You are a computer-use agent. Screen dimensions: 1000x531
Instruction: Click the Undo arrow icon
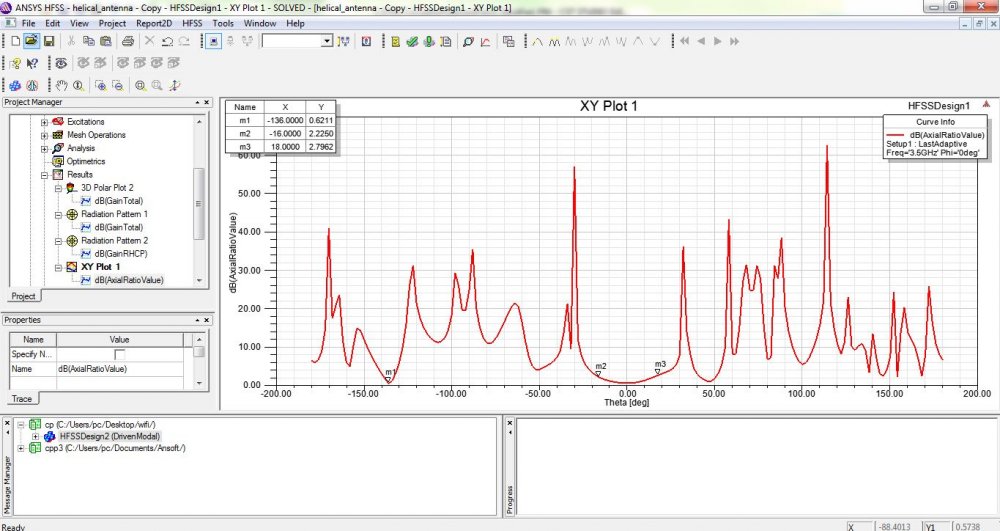[167, 41]
